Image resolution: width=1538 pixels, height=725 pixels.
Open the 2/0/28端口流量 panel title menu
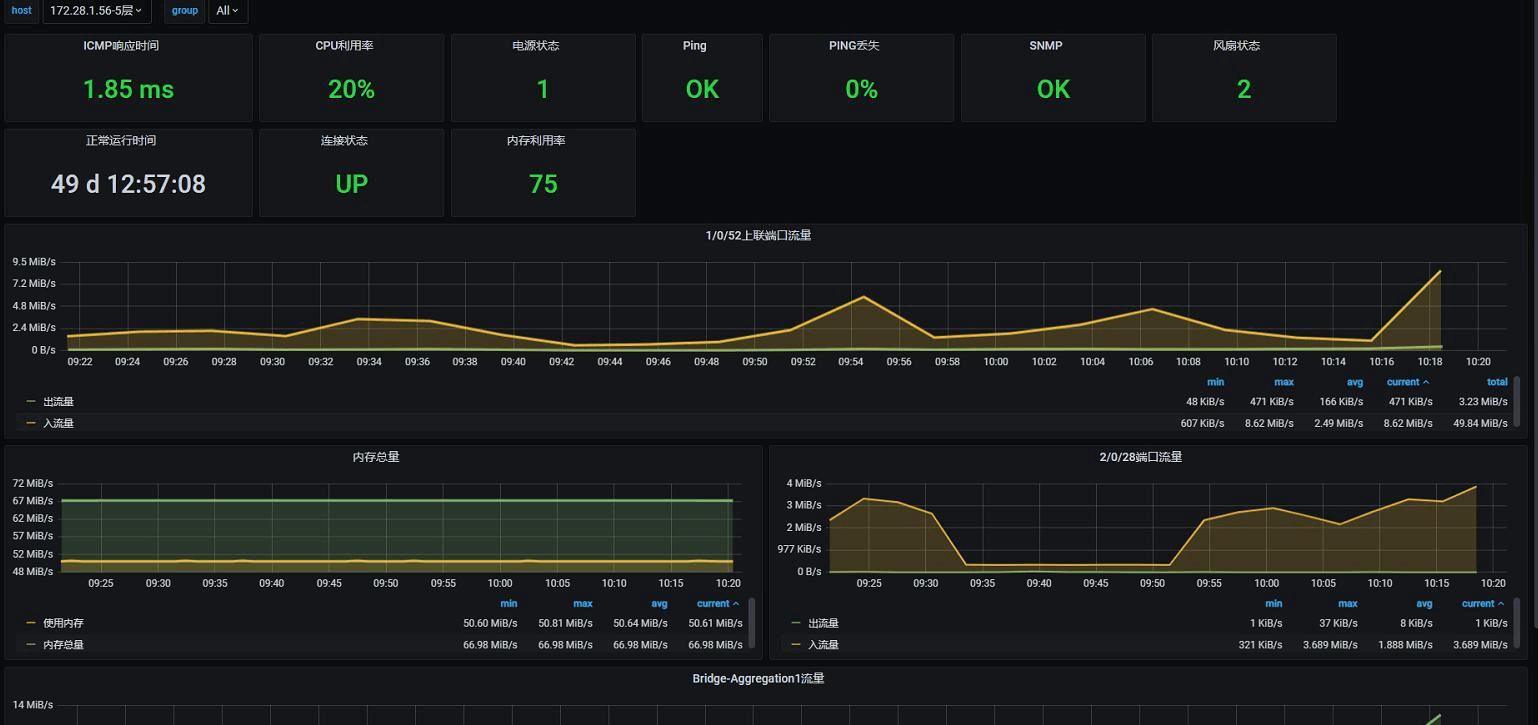coord(1140,457)
